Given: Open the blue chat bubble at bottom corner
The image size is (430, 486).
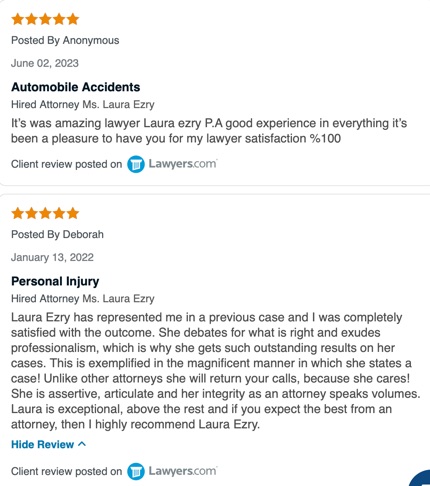Looking at the screenshot, I should coord(421,478).
